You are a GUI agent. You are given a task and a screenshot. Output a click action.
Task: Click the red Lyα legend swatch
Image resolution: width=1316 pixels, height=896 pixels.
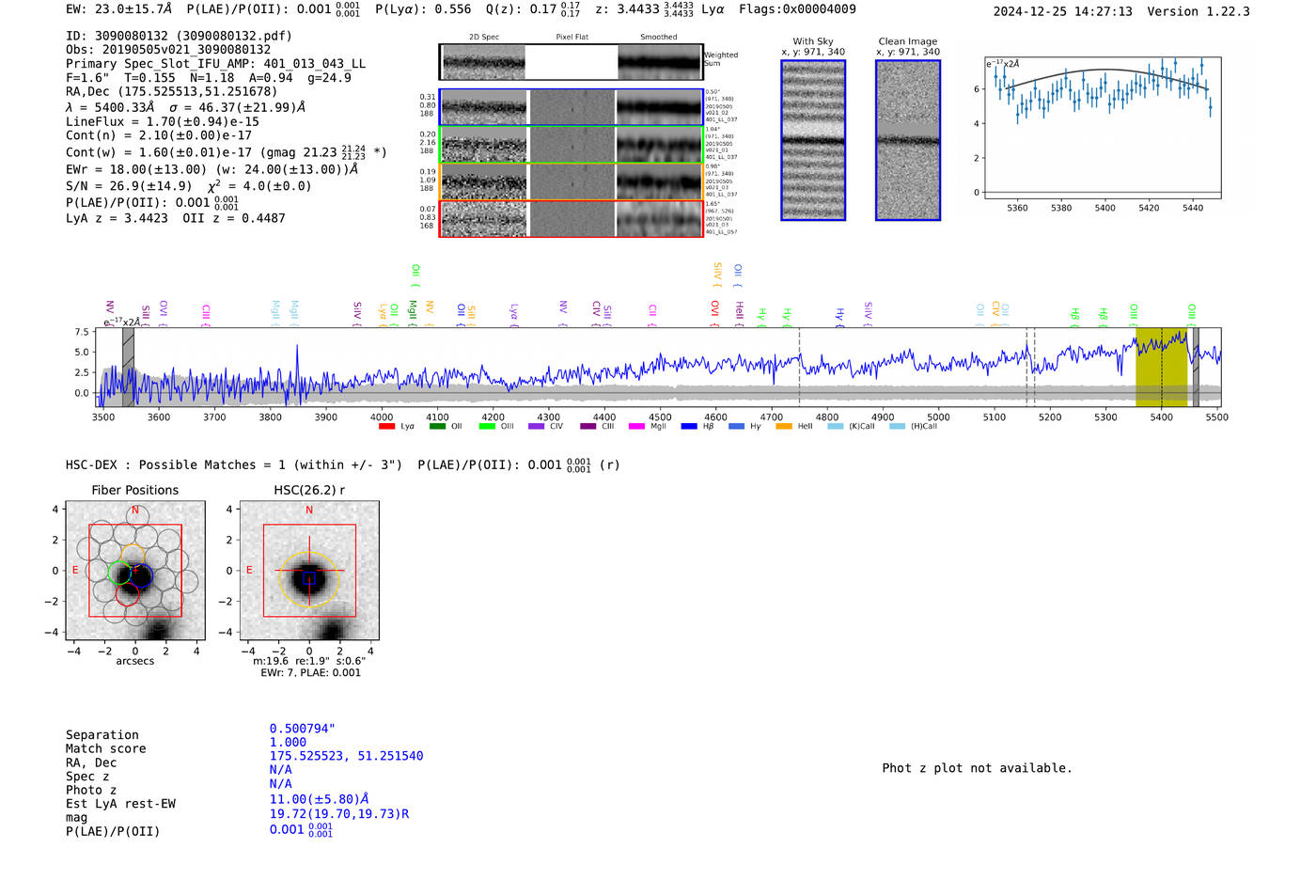click(386, 427)
